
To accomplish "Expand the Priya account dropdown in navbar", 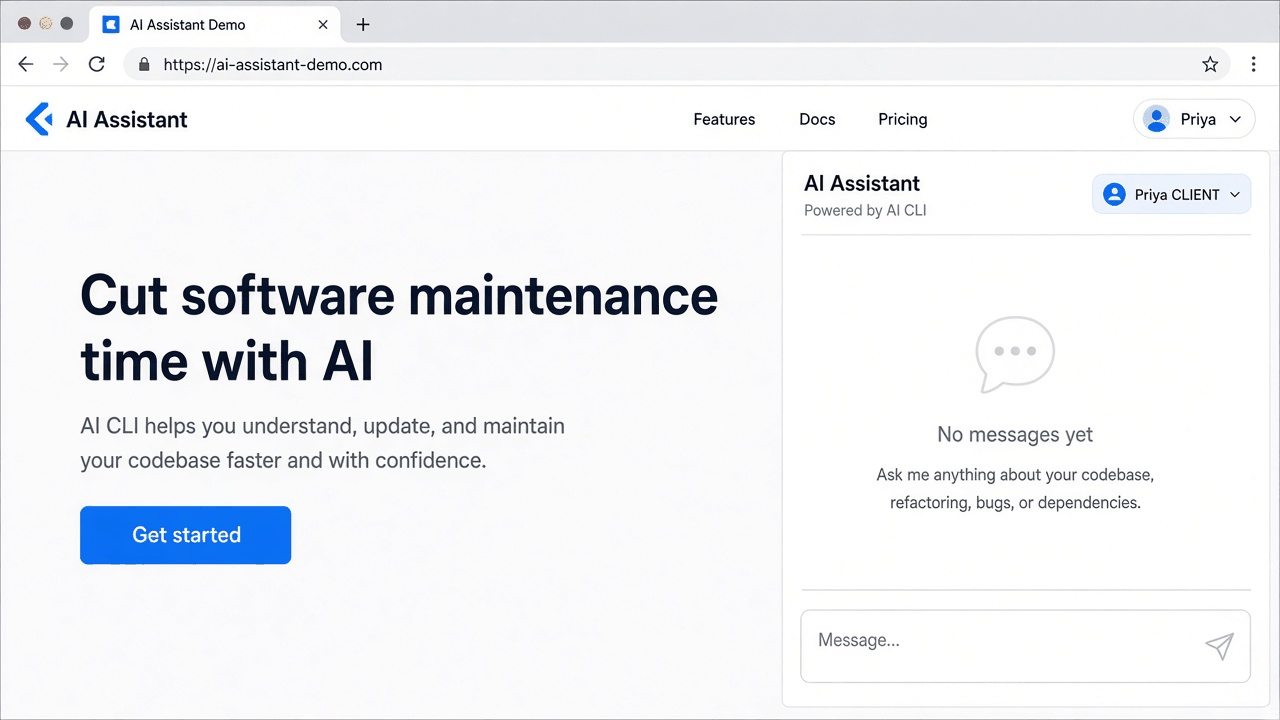I will [1194, 119].
